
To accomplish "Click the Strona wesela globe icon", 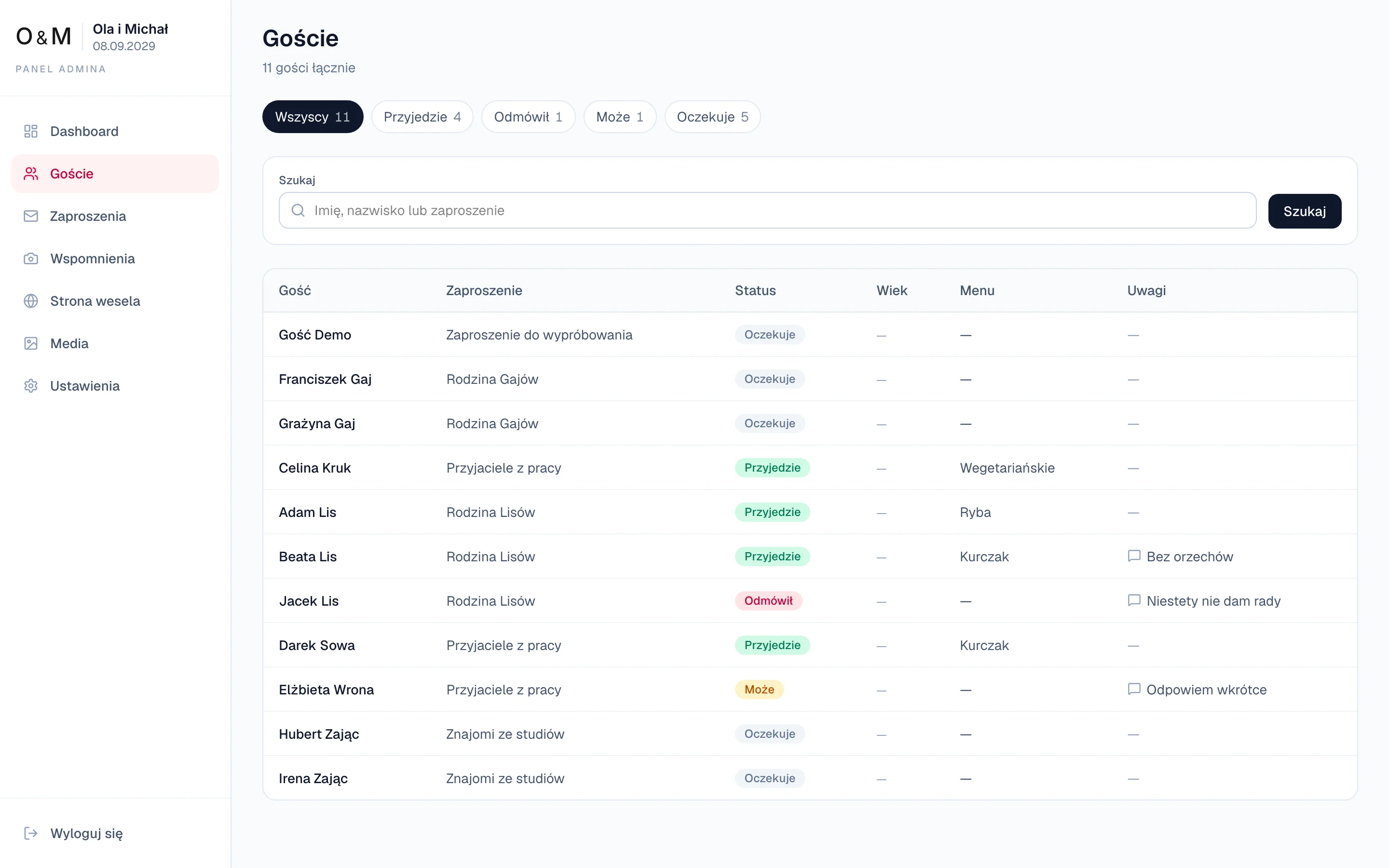I will 31,301.
